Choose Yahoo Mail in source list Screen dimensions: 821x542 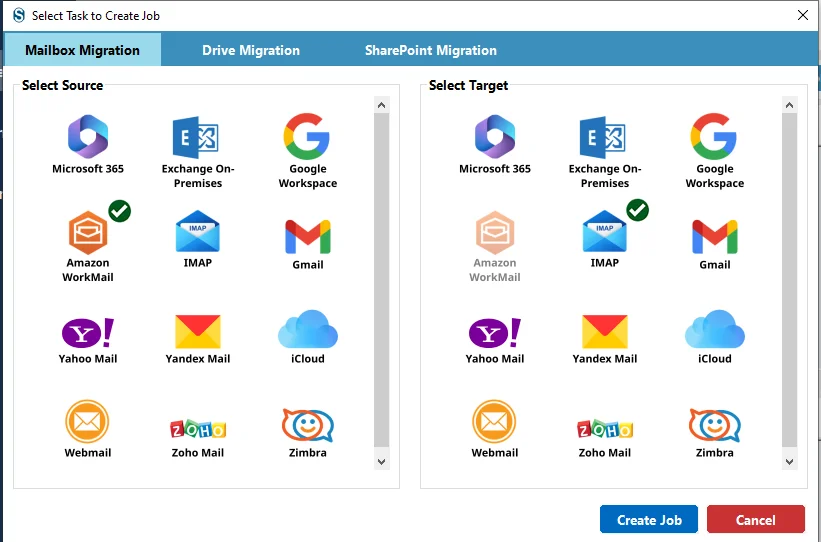[x=88, y=340]
